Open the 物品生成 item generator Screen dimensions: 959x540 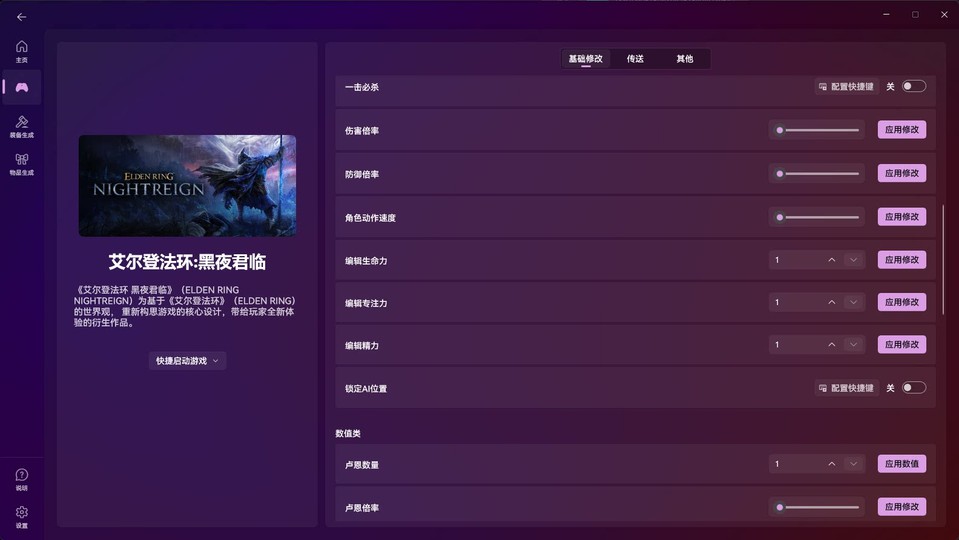point(21,163)
